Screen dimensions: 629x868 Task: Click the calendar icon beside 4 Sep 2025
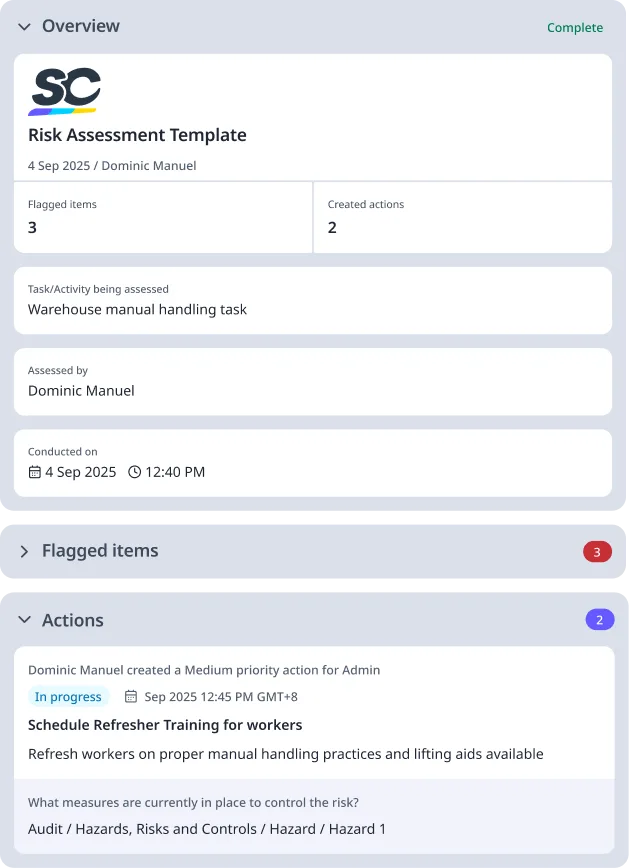click(x=35, y=472)
